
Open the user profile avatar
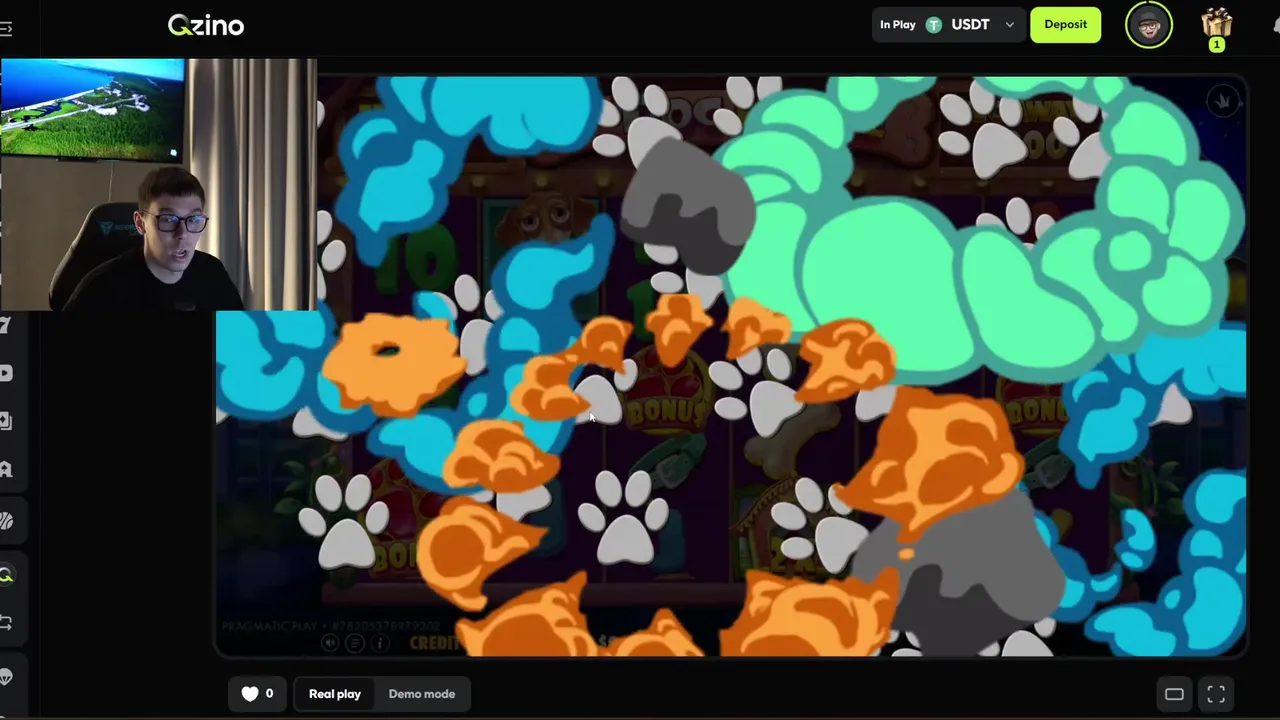click(x=1148, y=25)
